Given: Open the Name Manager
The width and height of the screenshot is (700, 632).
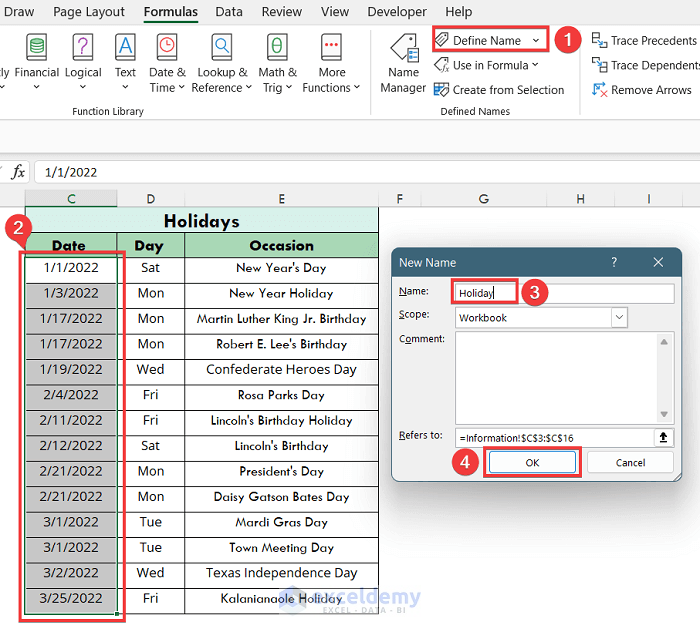Looking at the screenshot, I should click(403, 63).
